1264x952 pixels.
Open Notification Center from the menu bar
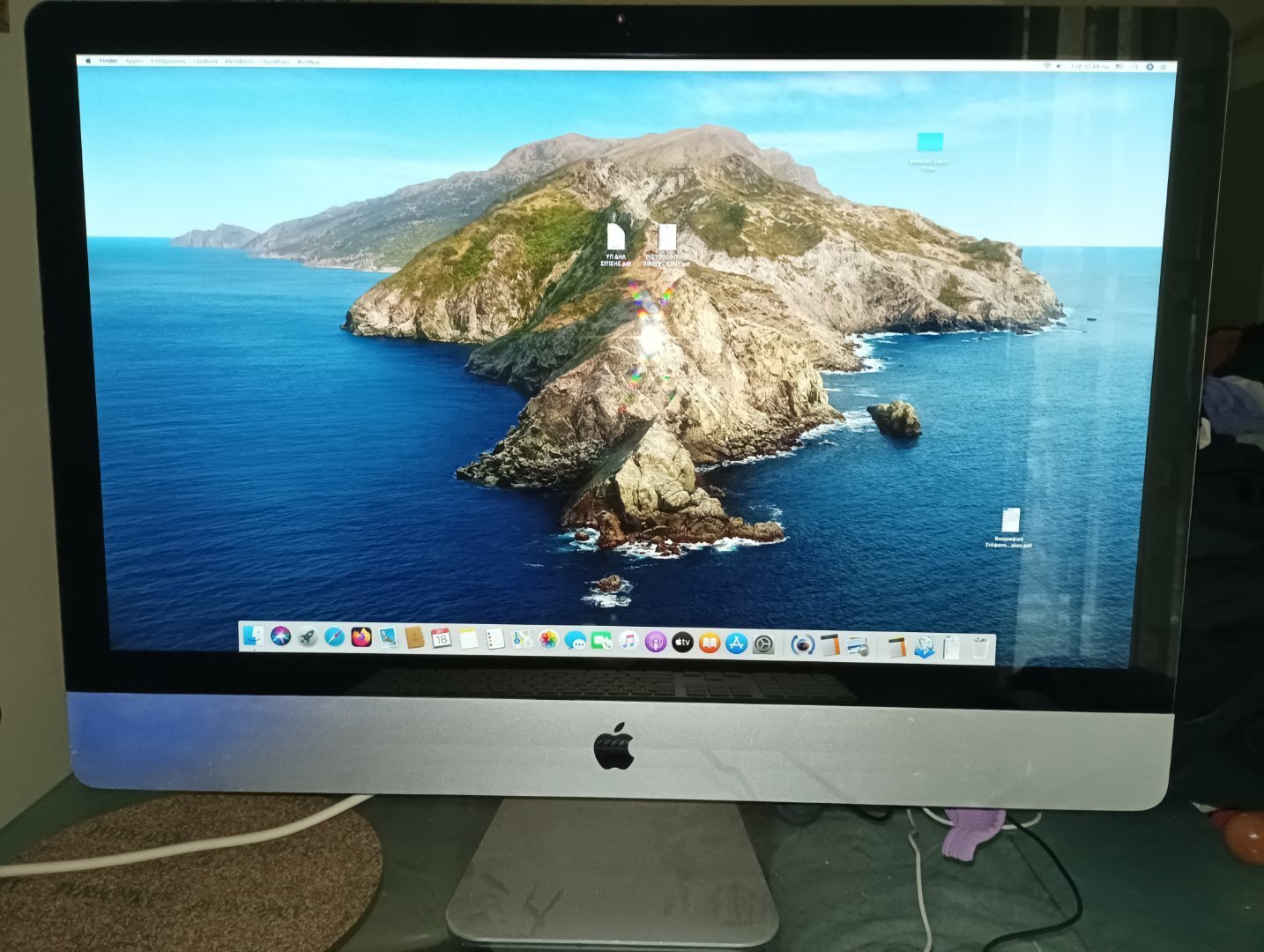[1164, 67]
